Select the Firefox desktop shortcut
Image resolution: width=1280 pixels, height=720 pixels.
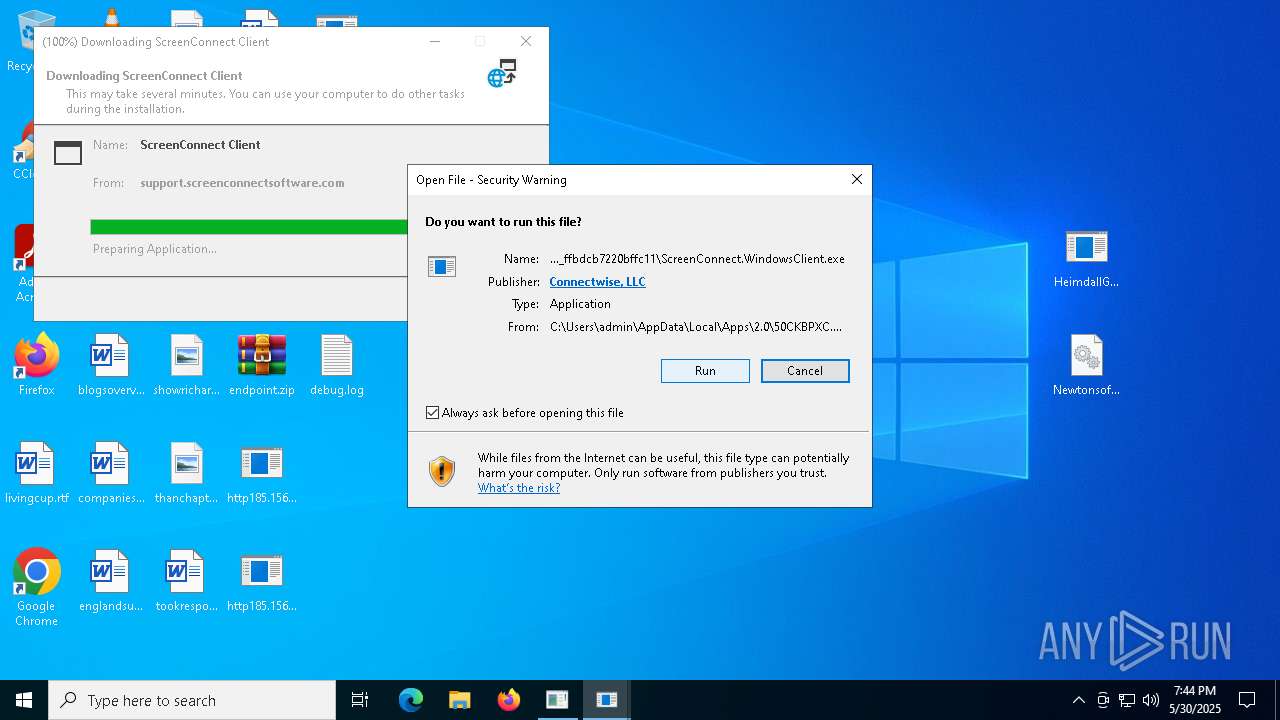click(x=37, y=365)
